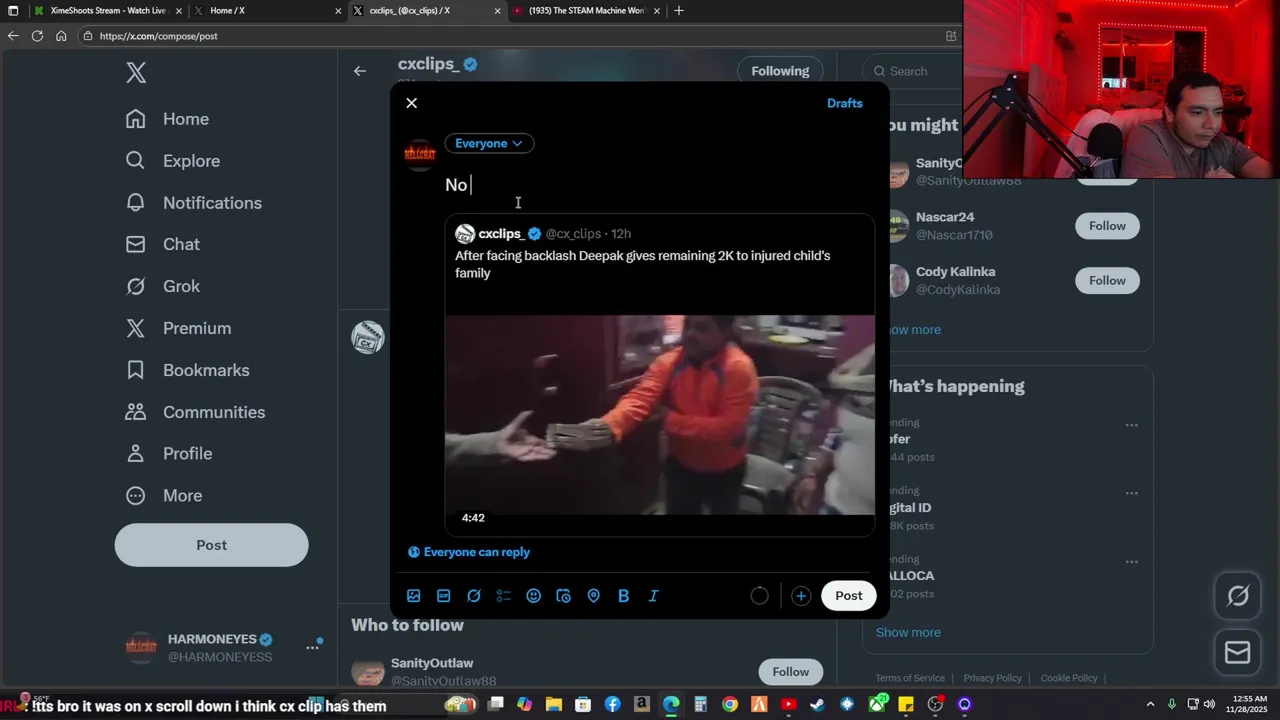
Task: Follow SanityOutlaw in Who to follow
Action: coord(790,672)
